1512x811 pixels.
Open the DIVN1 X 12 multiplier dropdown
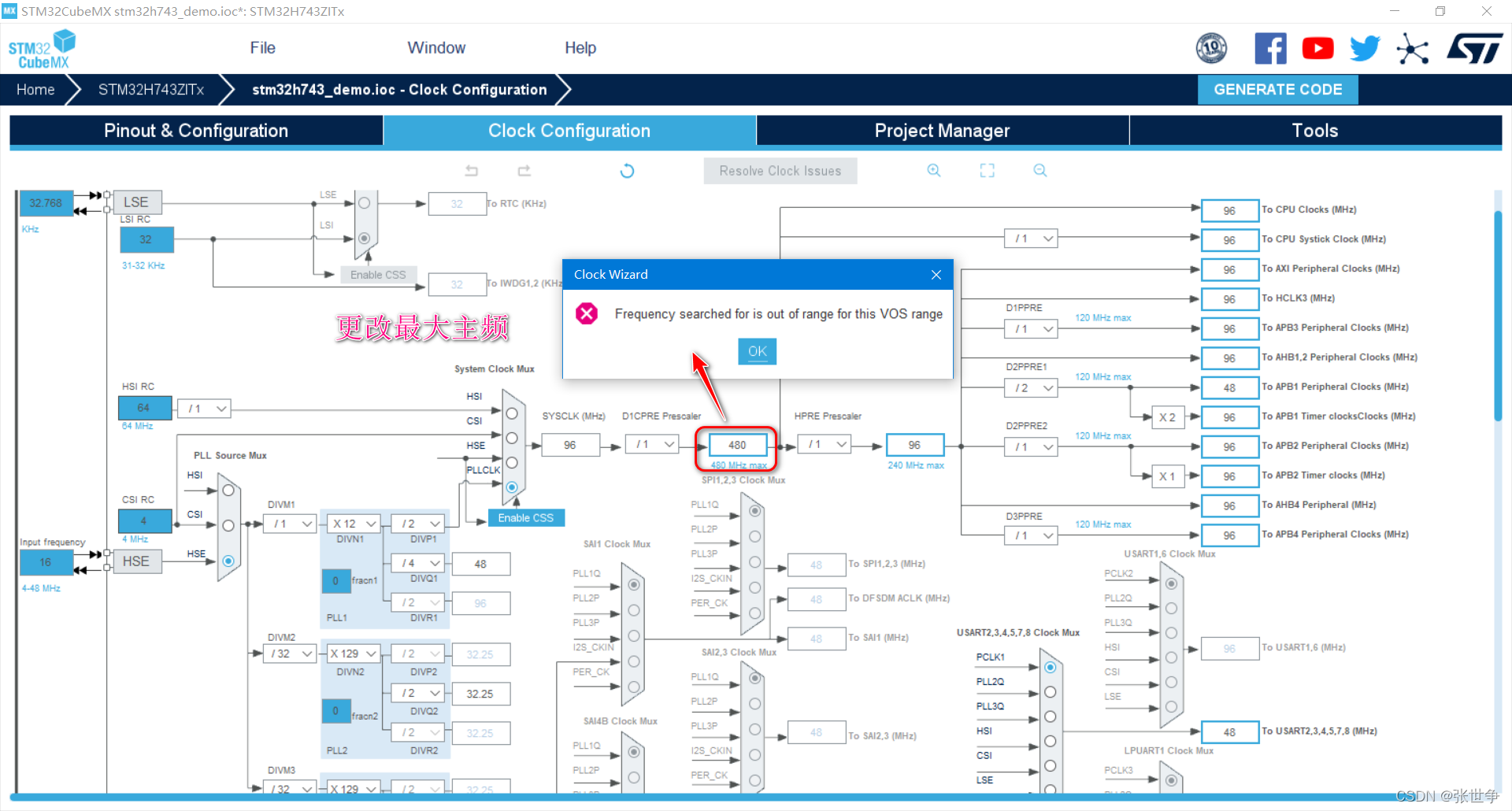click(x=354, y=524)
